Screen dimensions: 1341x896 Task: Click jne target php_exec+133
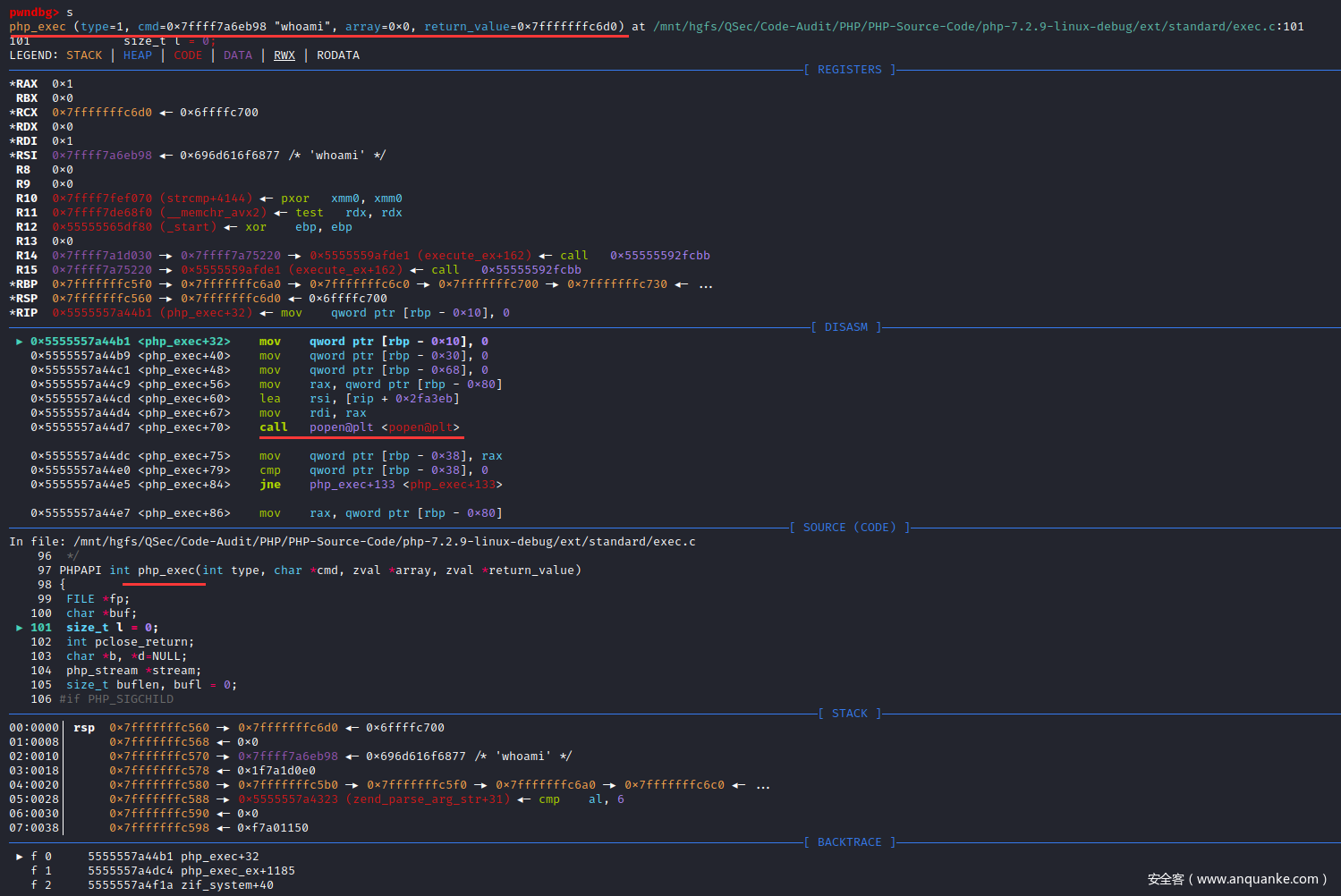pos(406,485)
